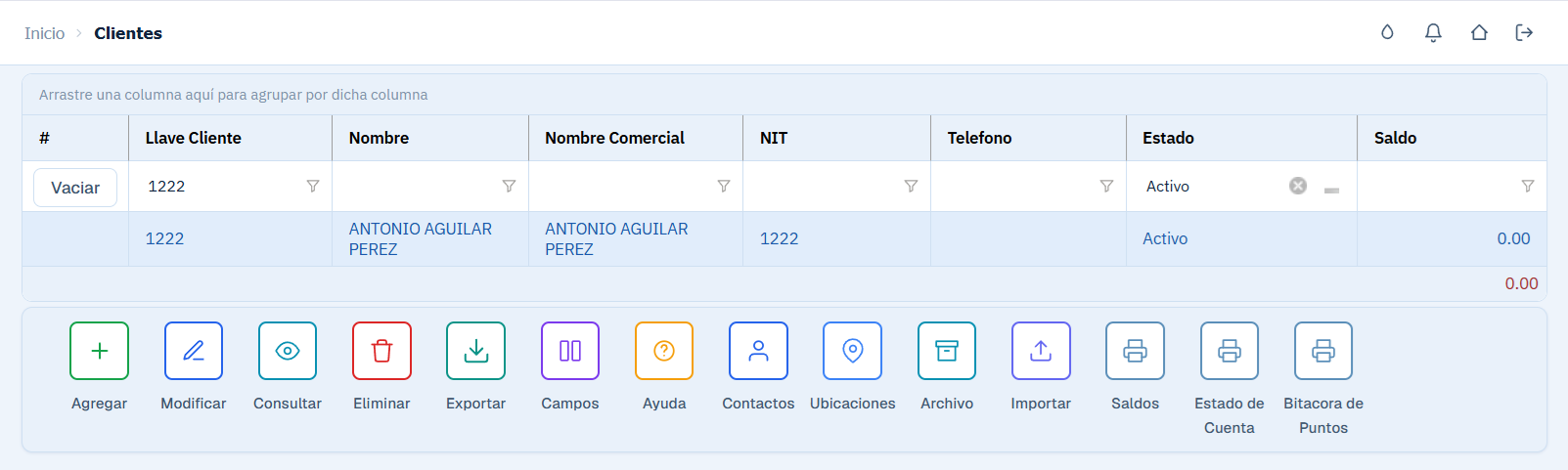Screen dimensions: 1568x470
Task: Click ANTONIO AGUILAR PEREZ in Nombre column
Action: click(x=421, y=238)
